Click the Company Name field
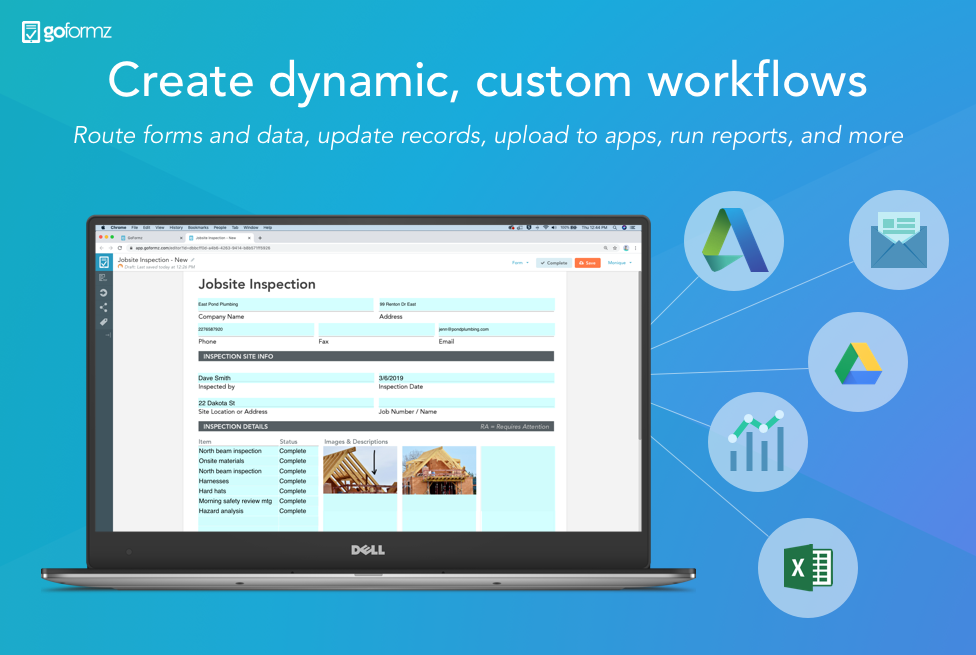Screen dimensions: 976x655 pos(285,304)
